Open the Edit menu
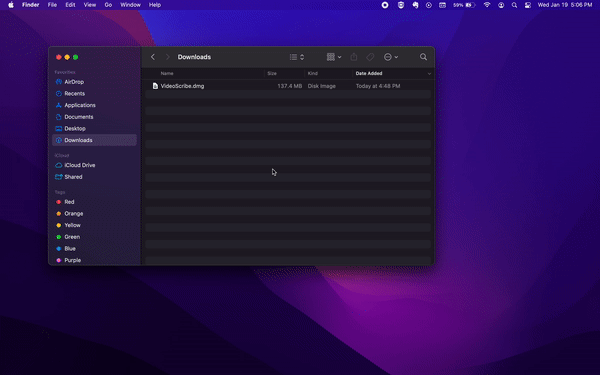Image resolution: width=600 pixels, height=375 pixels. click(x=70, y=5)
